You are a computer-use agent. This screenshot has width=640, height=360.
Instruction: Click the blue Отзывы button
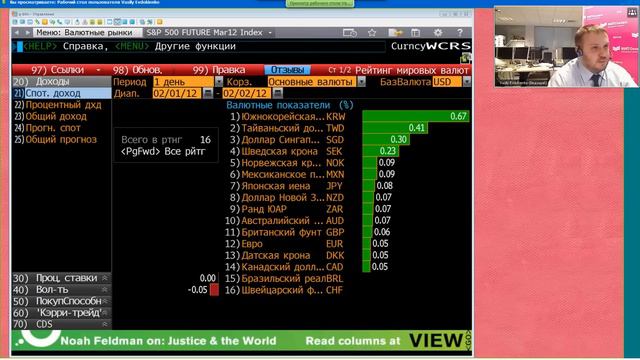pyautogui.click(x=287, y=70)
